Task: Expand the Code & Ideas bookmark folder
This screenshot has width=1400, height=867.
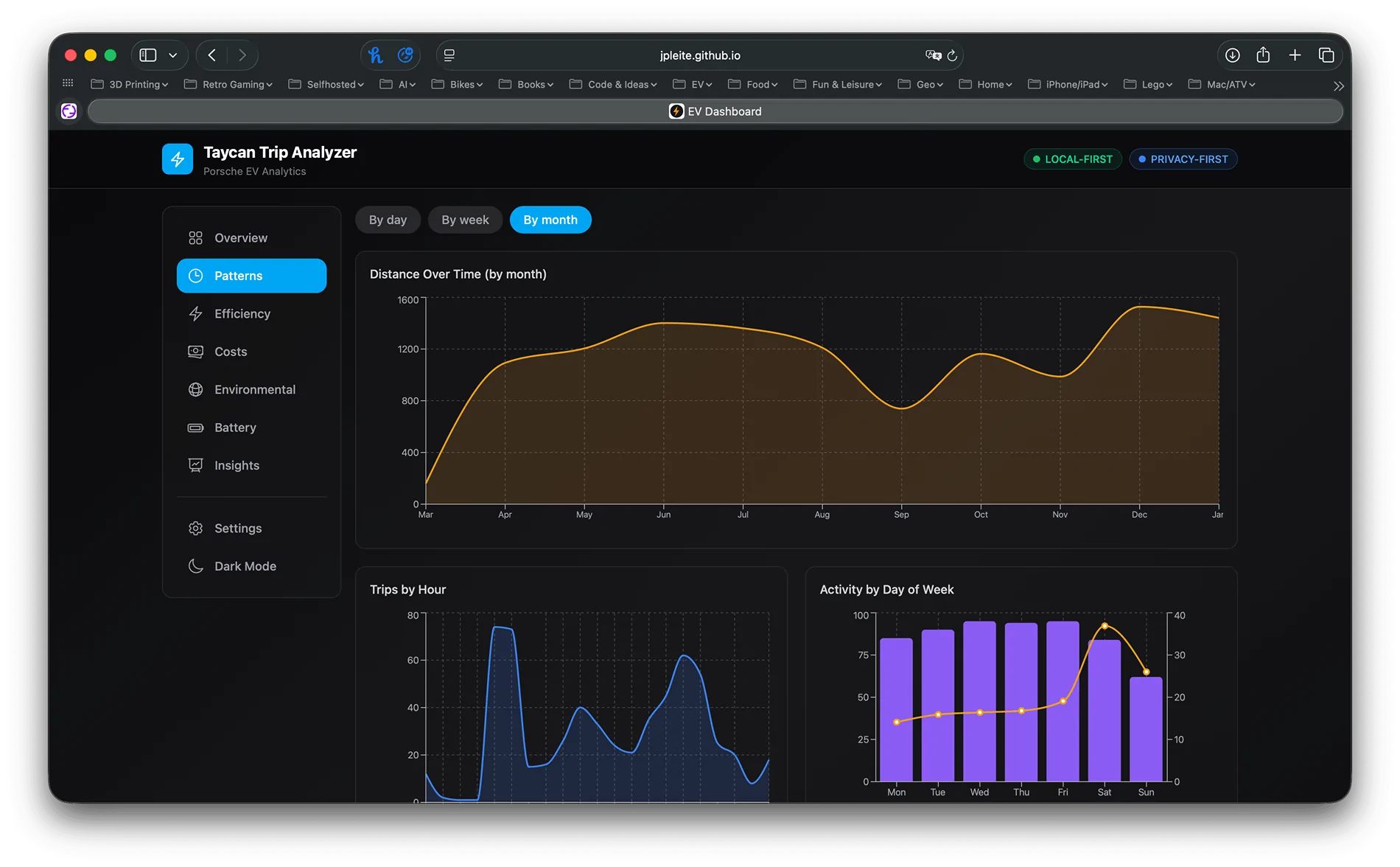Action: [x=613, y=84]
